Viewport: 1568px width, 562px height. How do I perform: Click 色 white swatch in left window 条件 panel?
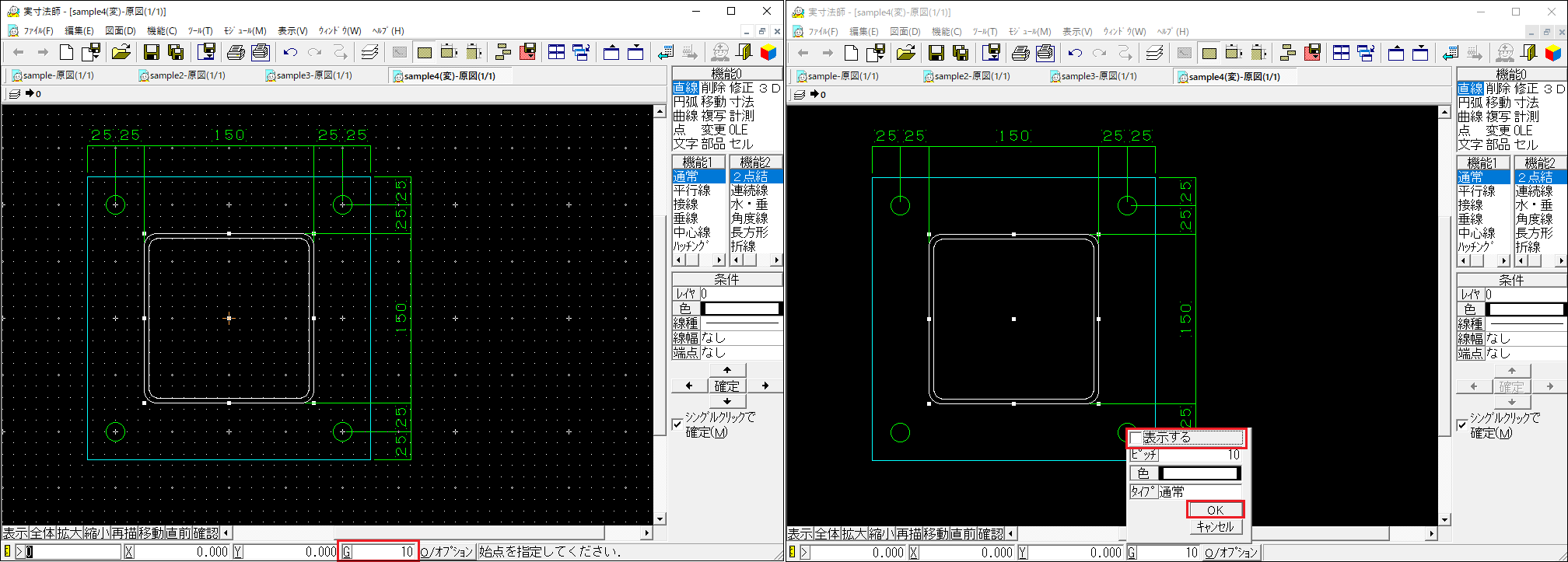[741, 309]
